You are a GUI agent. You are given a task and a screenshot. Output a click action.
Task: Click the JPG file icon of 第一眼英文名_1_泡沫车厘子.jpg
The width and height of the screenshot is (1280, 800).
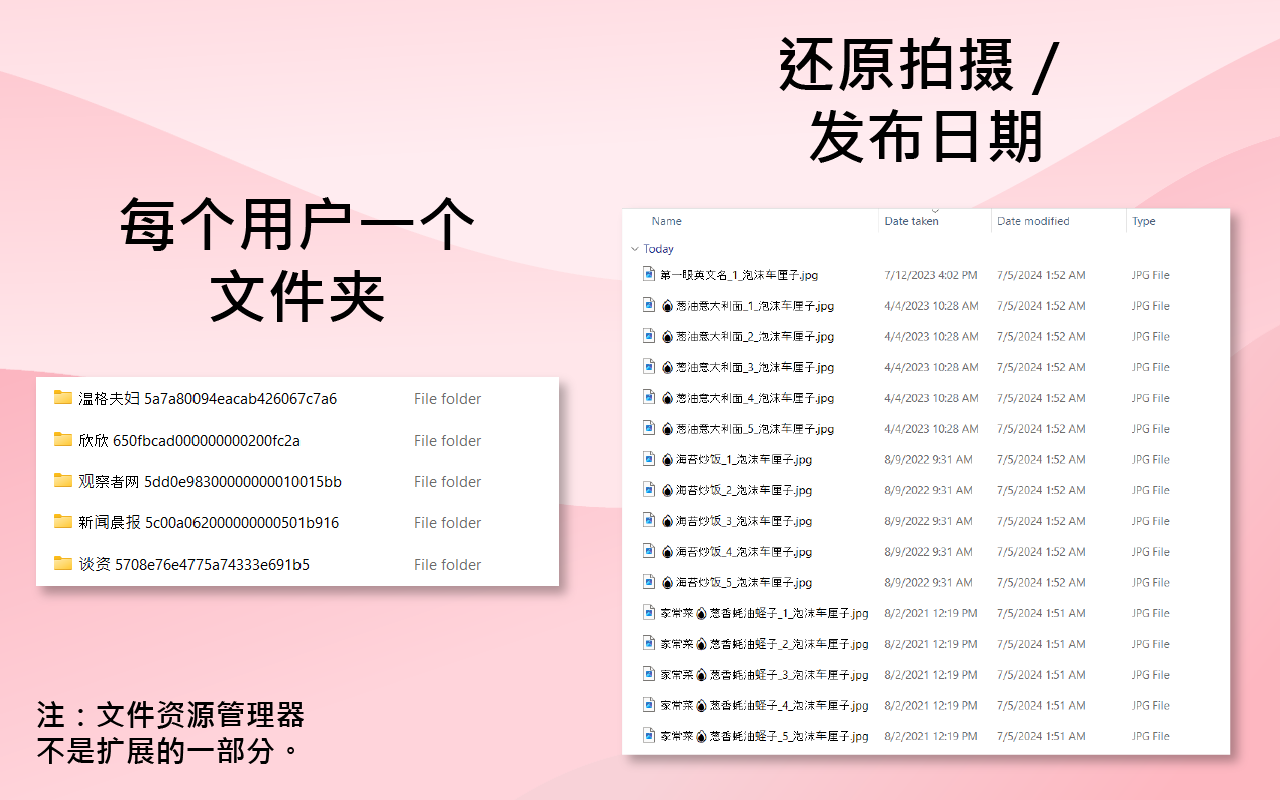pos(648,274)
